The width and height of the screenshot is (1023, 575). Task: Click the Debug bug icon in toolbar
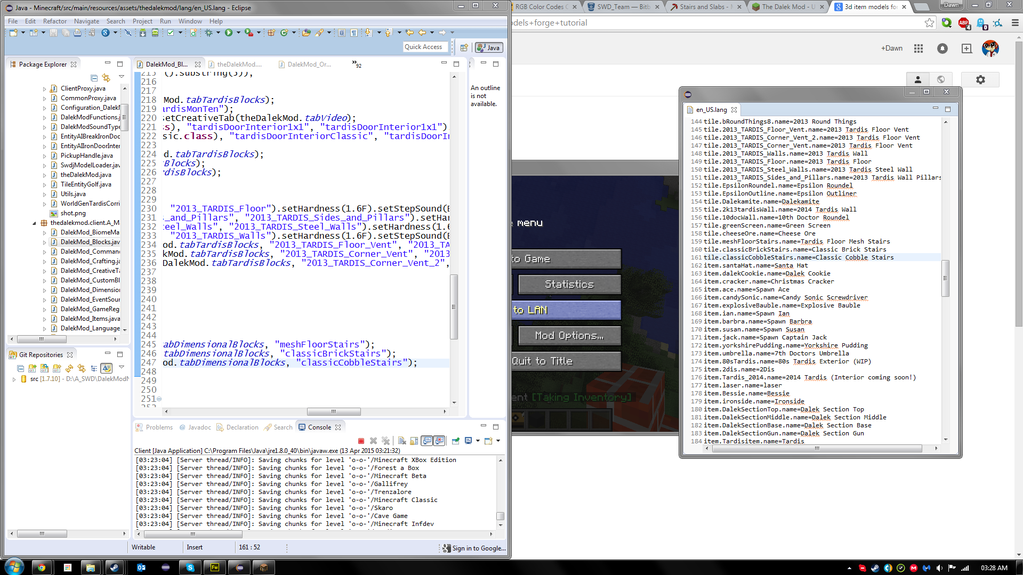pyautogui.click(x=208, y=33)
